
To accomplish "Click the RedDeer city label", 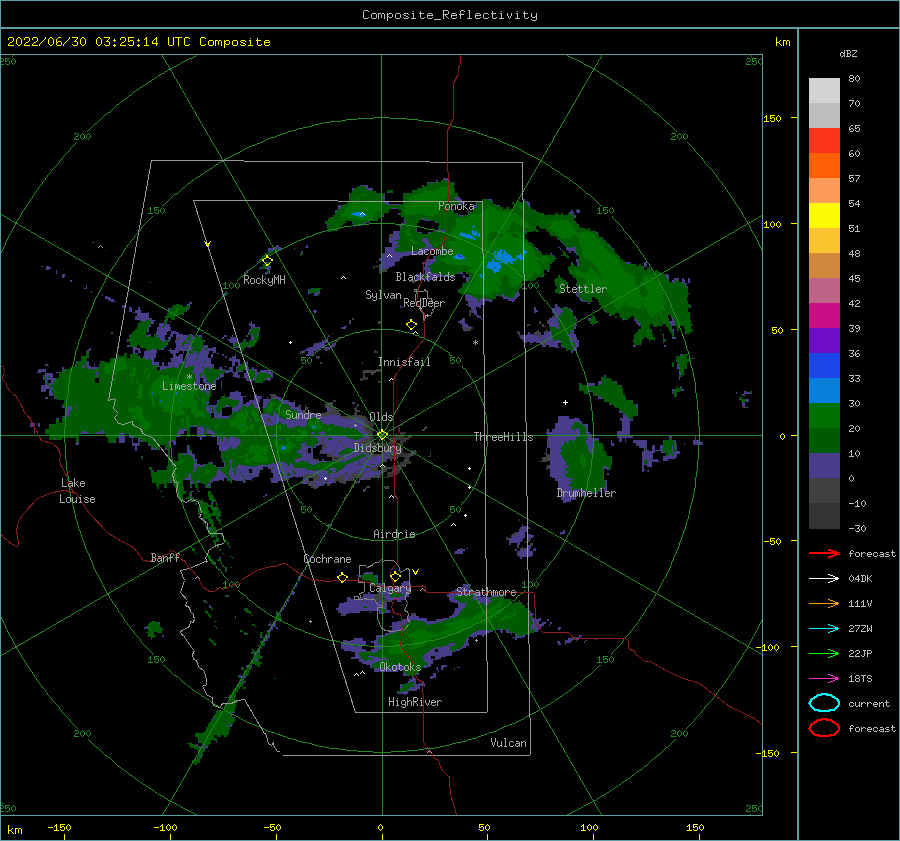I will [424, 303].
